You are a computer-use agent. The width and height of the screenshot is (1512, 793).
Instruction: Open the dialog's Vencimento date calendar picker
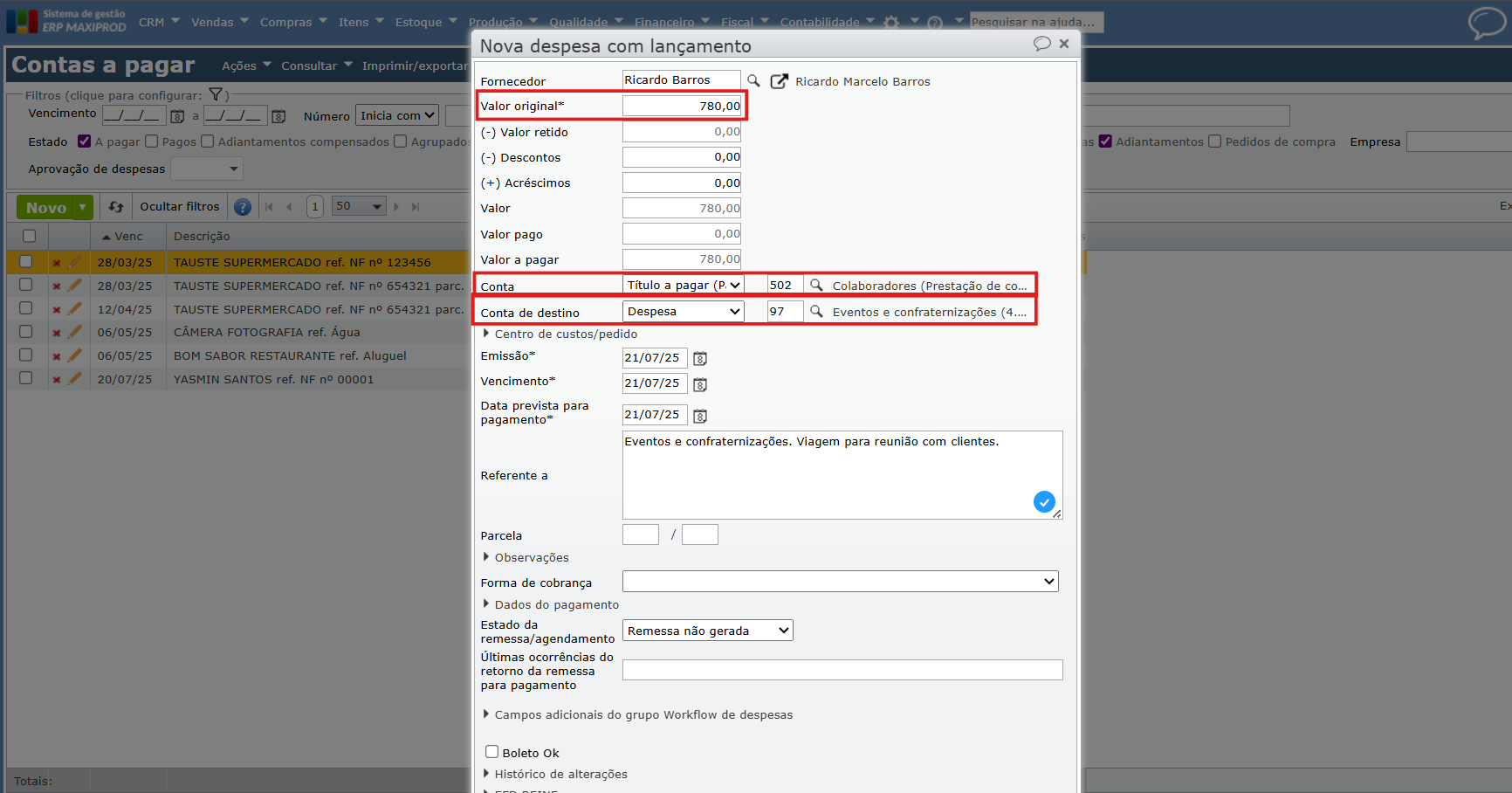pos(700,384)
